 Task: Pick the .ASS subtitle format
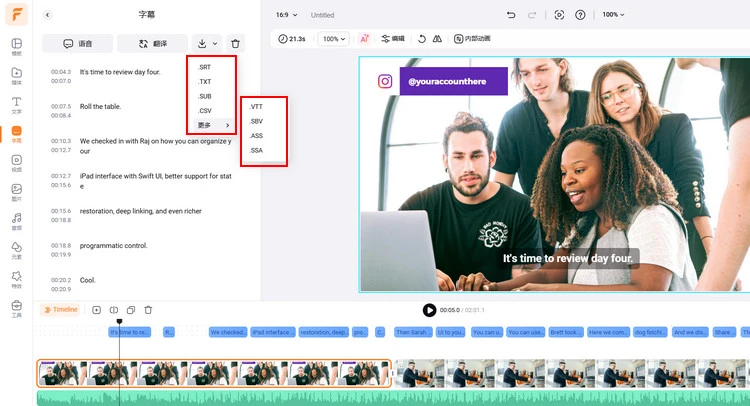pyautogui.click(x=257, y=136)
